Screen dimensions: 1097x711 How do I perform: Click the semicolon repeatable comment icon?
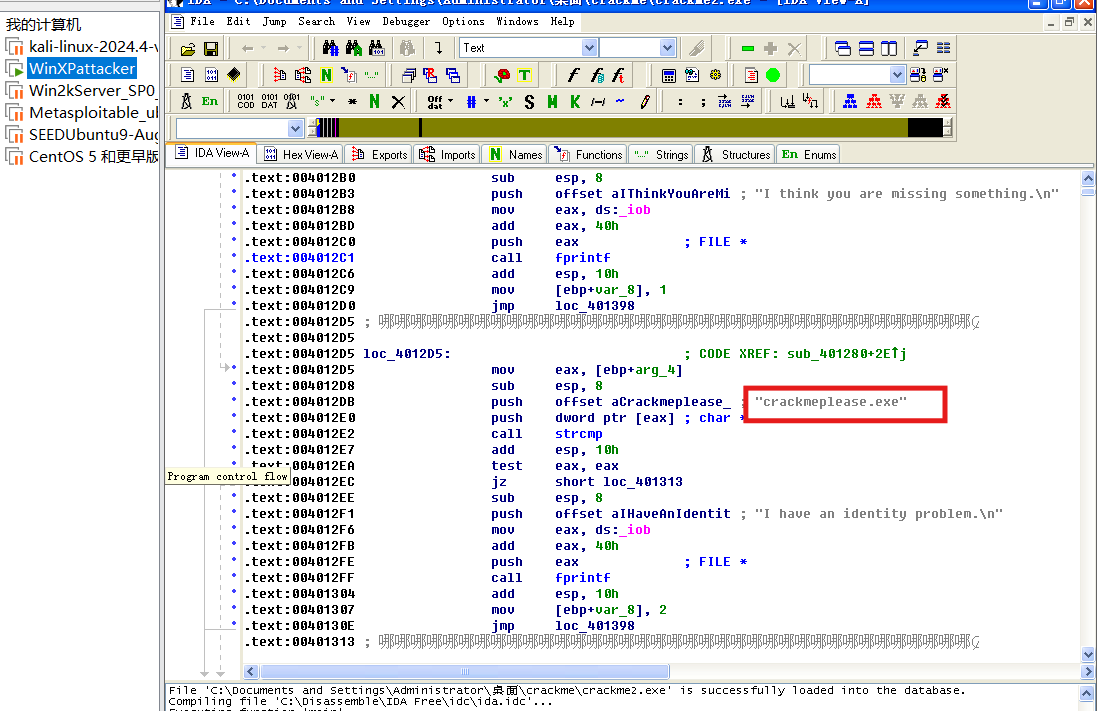702,102
